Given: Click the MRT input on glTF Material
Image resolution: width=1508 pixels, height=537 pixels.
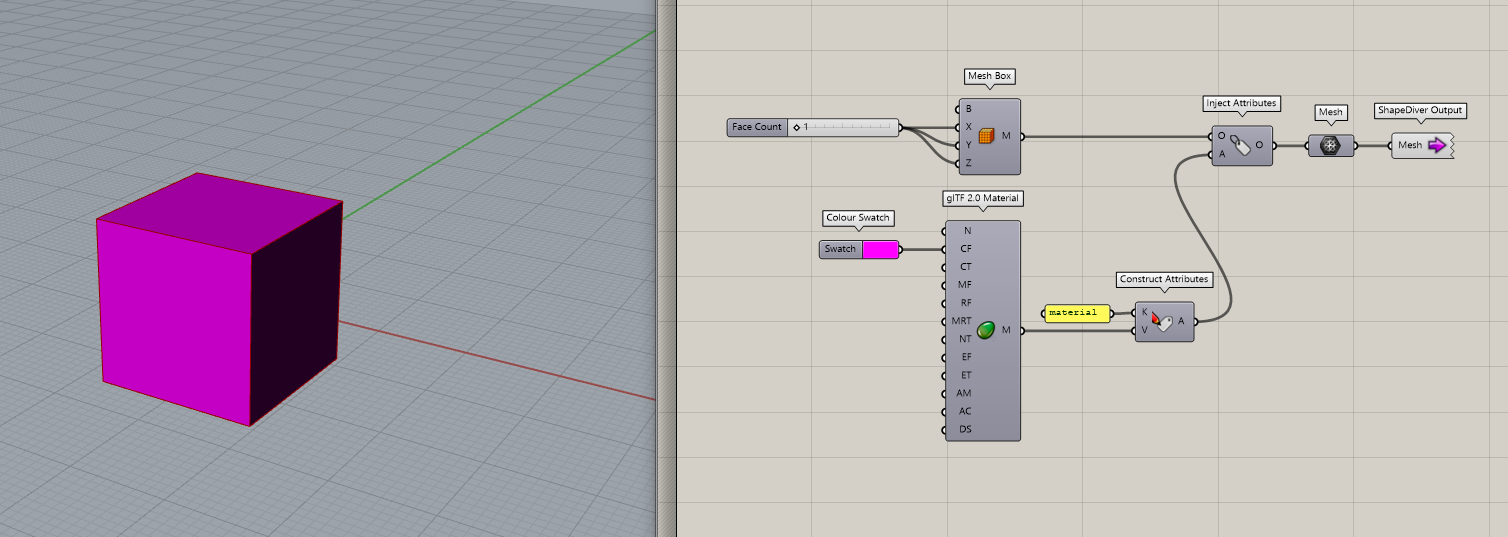Looking at the screenshot, I should (961, 321).
